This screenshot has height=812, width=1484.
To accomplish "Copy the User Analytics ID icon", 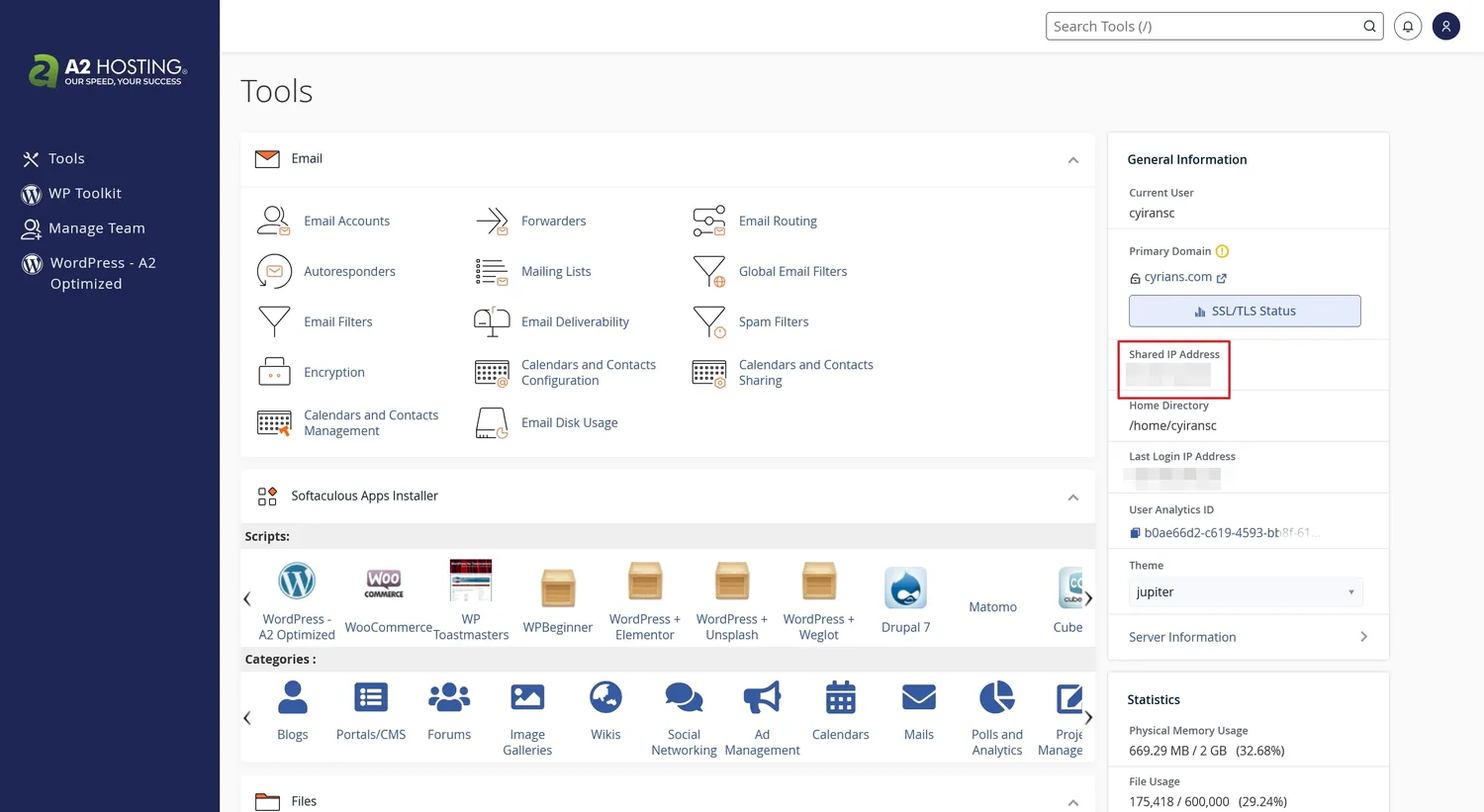I will [x=1135, y=533].
